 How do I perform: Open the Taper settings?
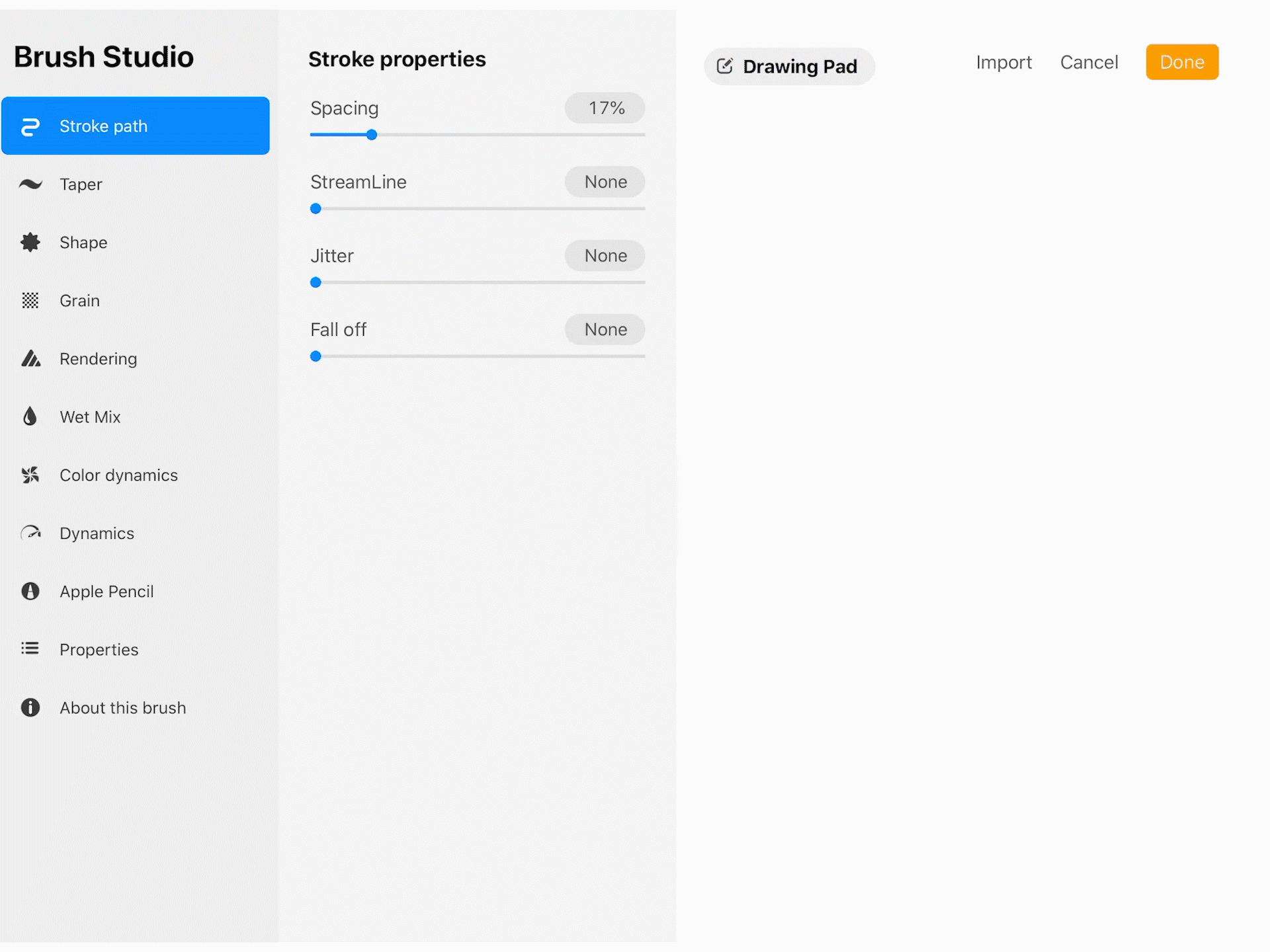pos(136,184)
